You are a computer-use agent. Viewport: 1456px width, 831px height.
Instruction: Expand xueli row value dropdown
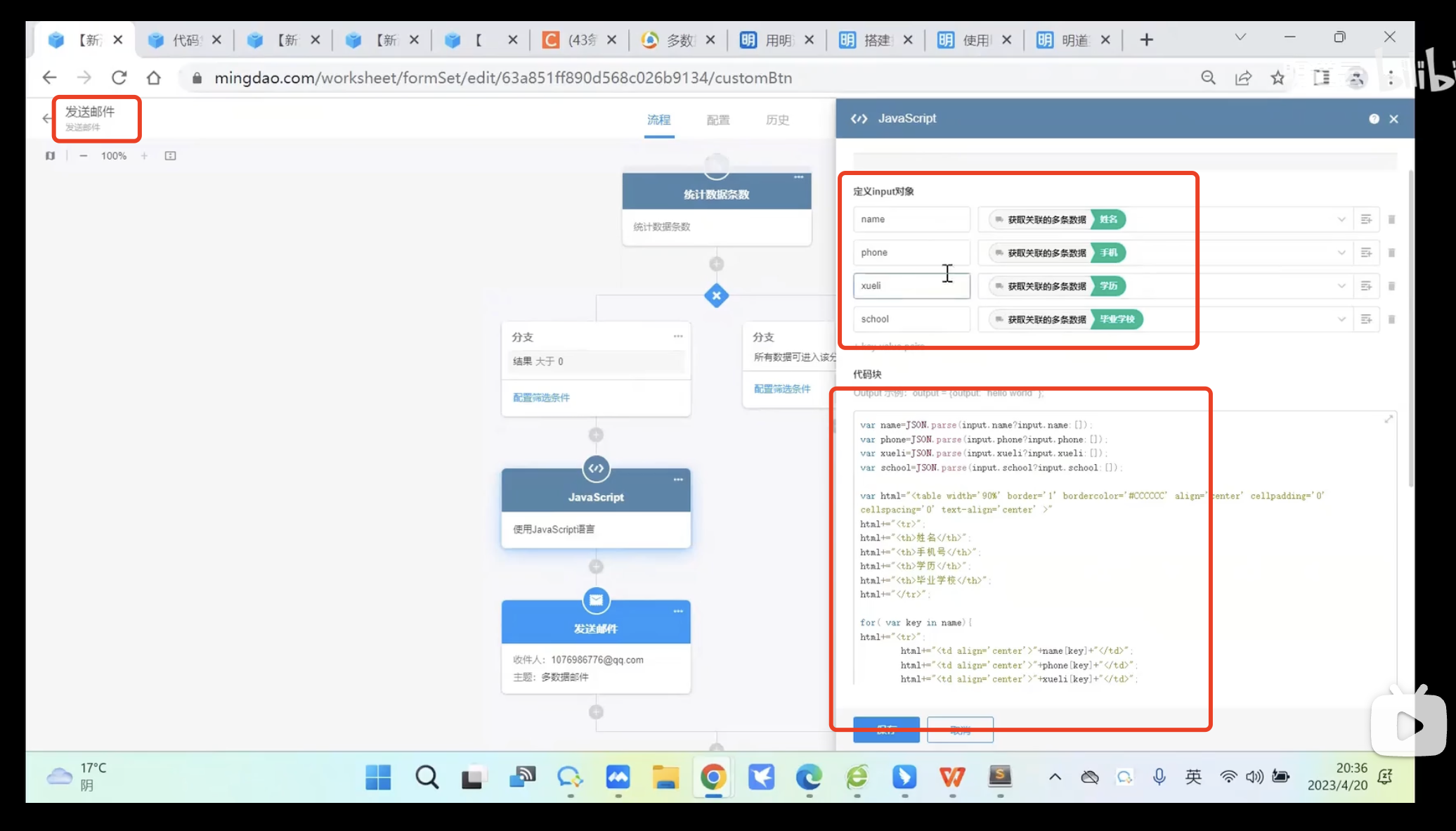pyautogui.click(x=1341, y=286)
